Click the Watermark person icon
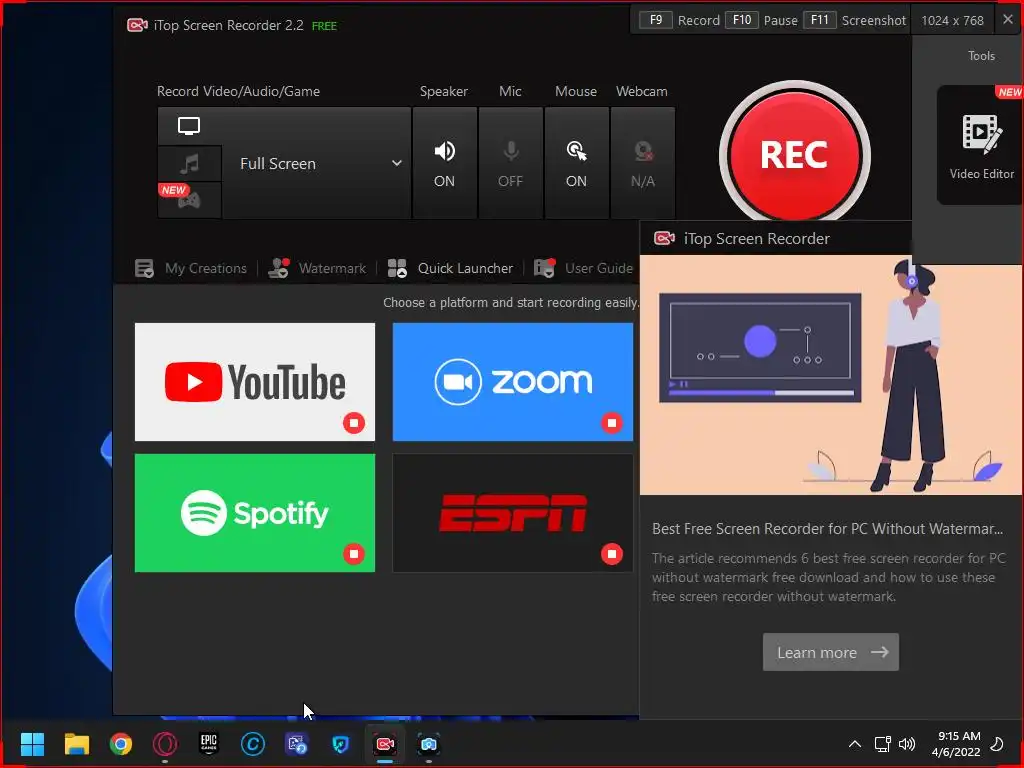The image size is (1024, 768). (279, 268)
